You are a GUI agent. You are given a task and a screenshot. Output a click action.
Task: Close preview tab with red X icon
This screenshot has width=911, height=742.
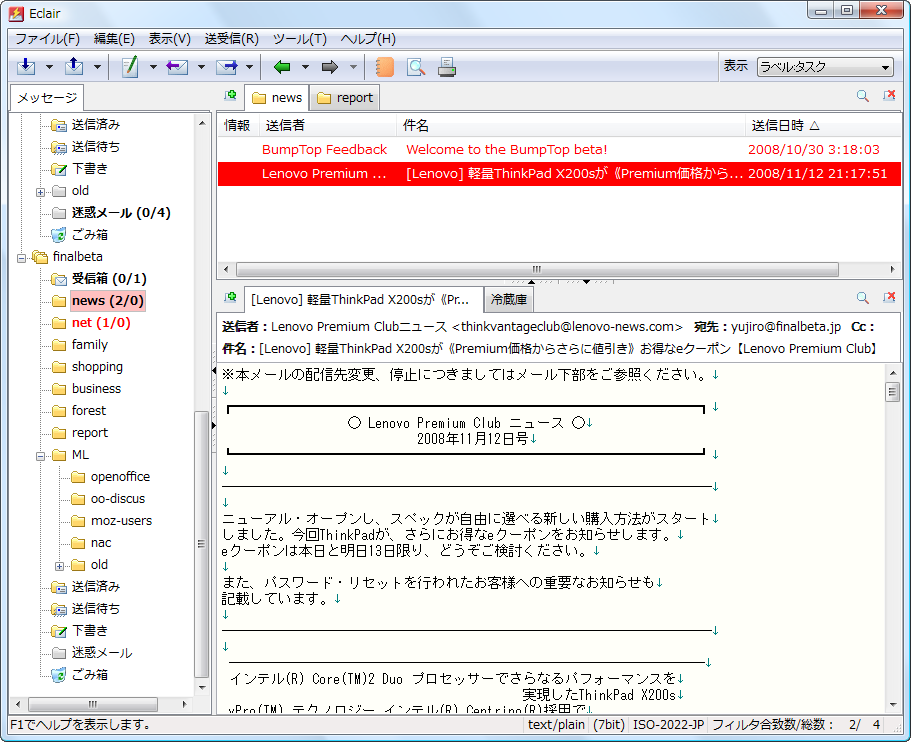tap(889, 297)
